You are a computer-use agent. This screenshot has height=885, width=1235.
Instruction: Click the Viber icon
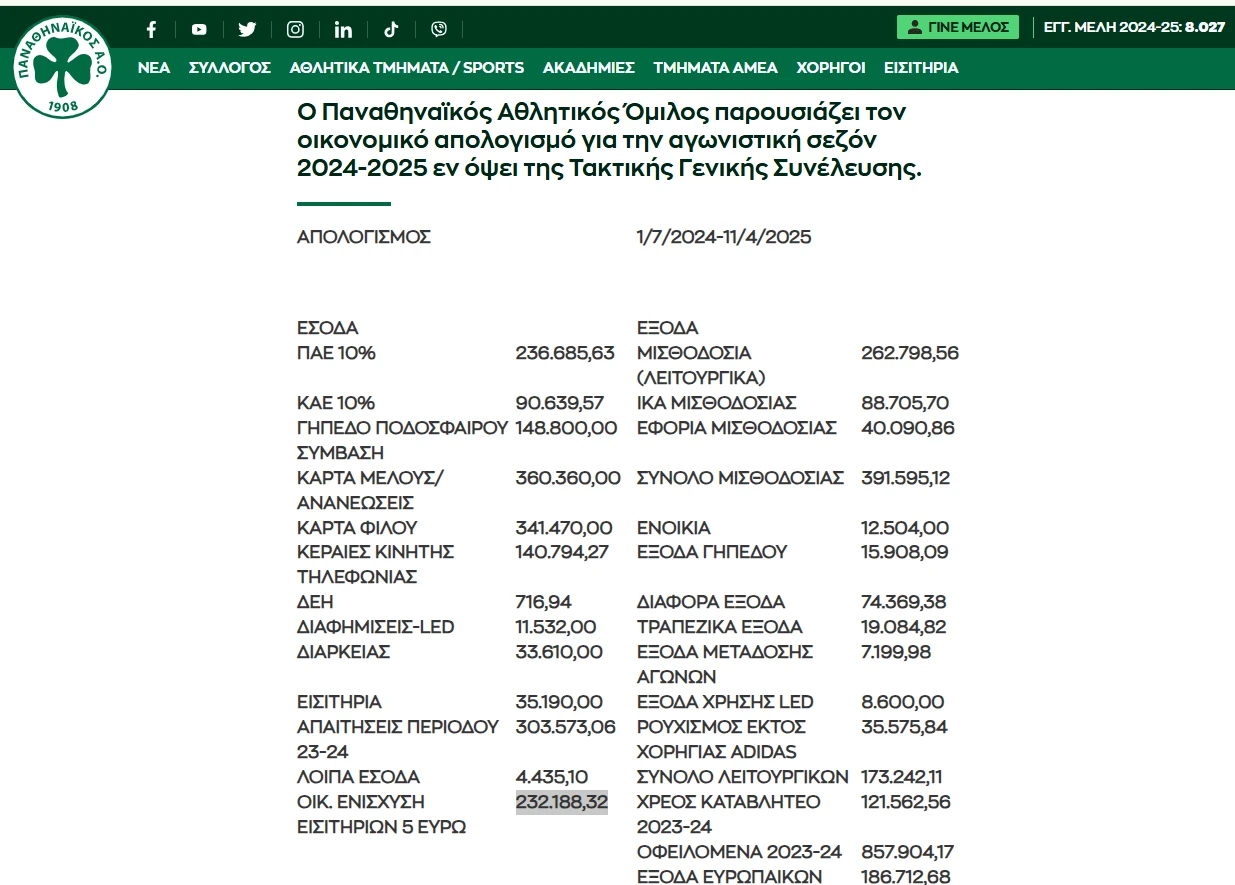click(x=439, y=29)
